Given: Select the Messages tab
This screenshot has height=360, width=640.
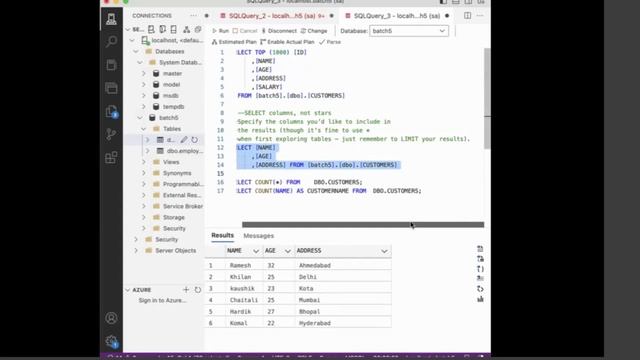Looking at the screenshot, I should pyautogui.click(x=258, y=236).
